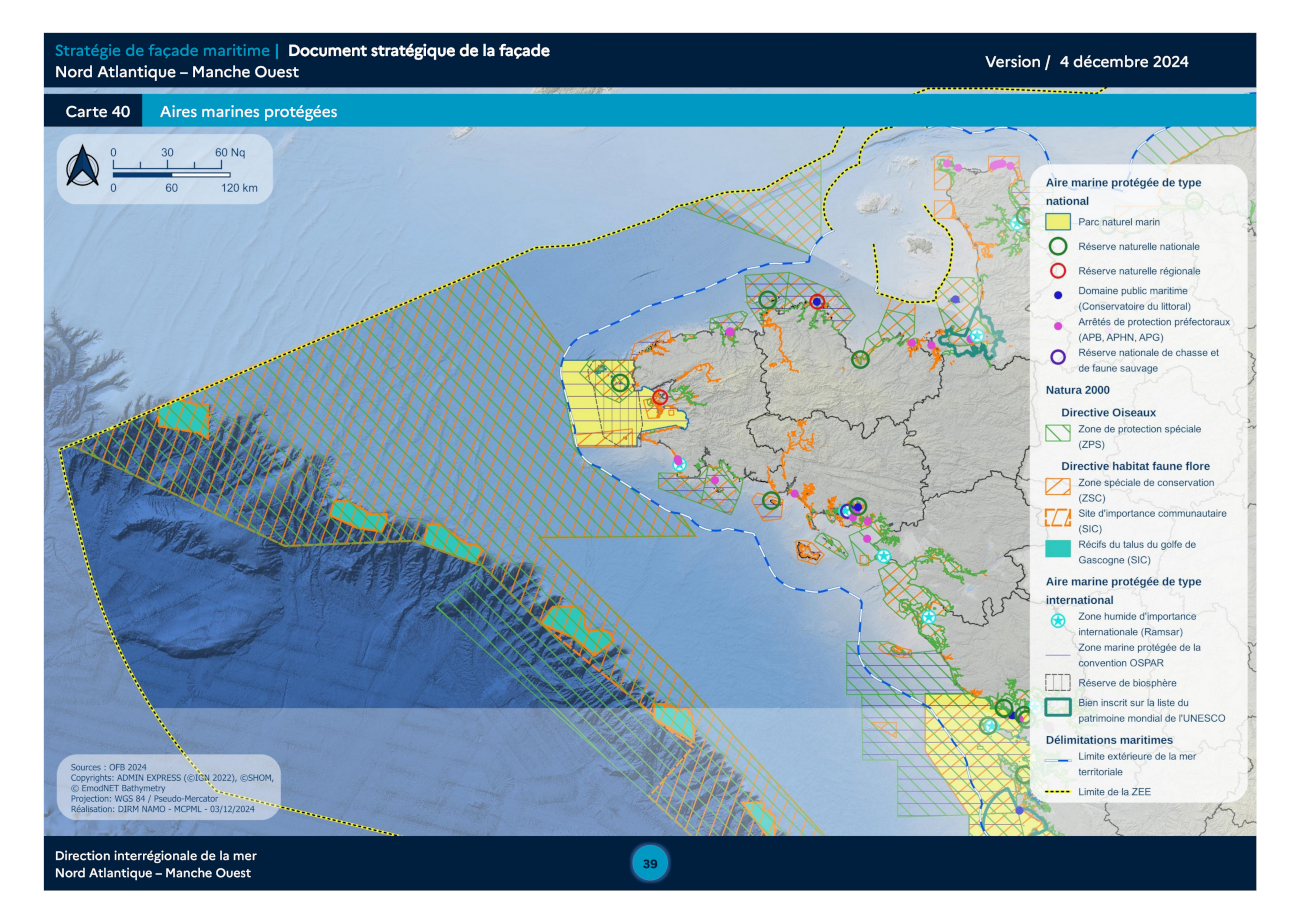Image resolution: width=1300 pixels, height=919 pixels.
Task: Click the Parc naturel marin yellow swatch
Action: pos(1057,221)
